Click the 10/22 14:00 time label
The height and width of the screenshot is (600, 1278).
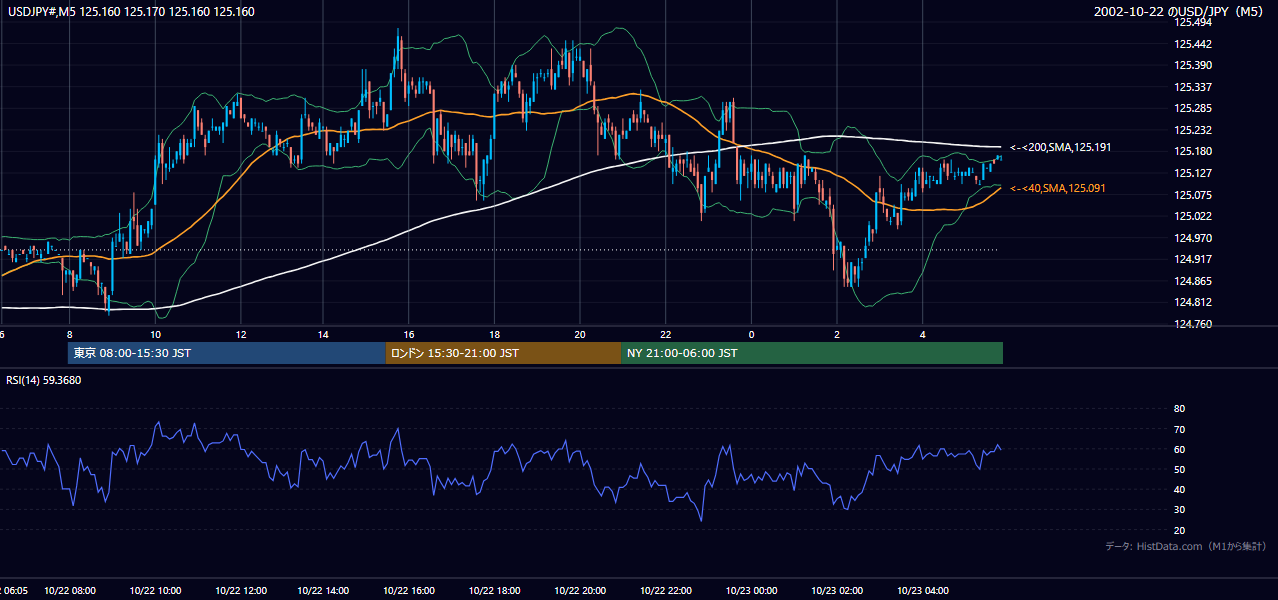pyautogui.click(x=325, y=591)
